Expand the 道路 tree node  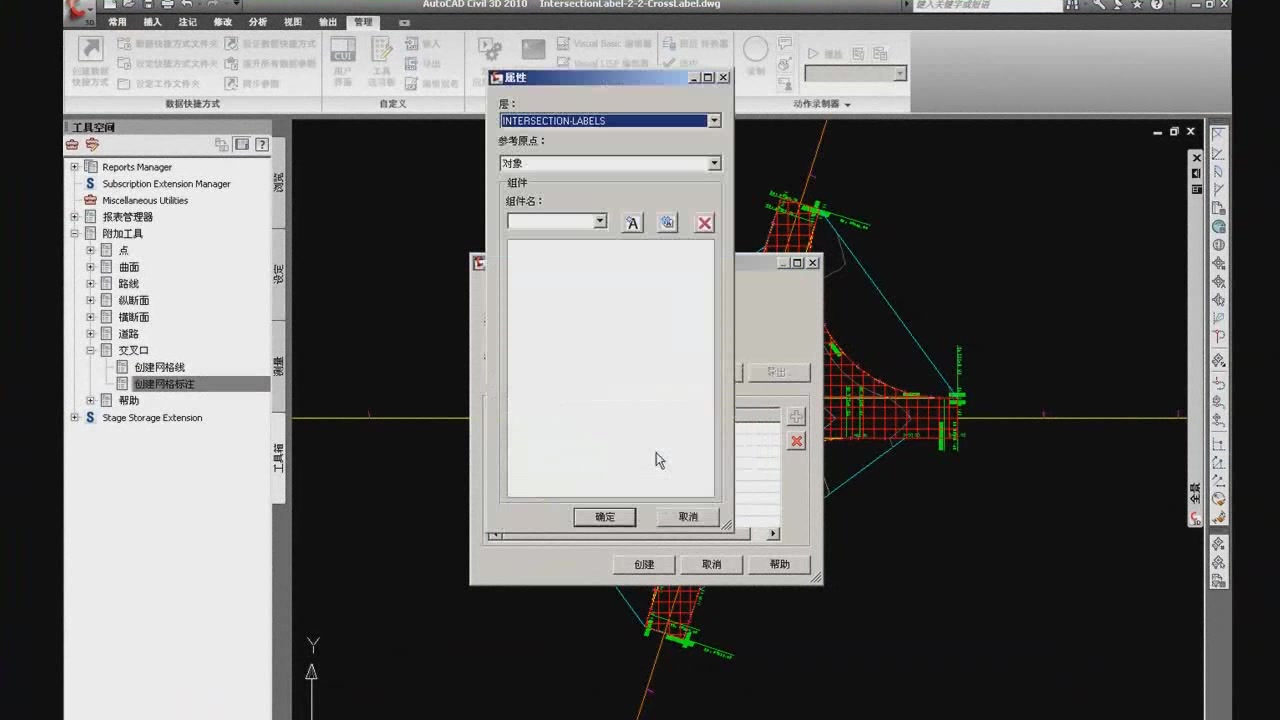pos(90,333)
